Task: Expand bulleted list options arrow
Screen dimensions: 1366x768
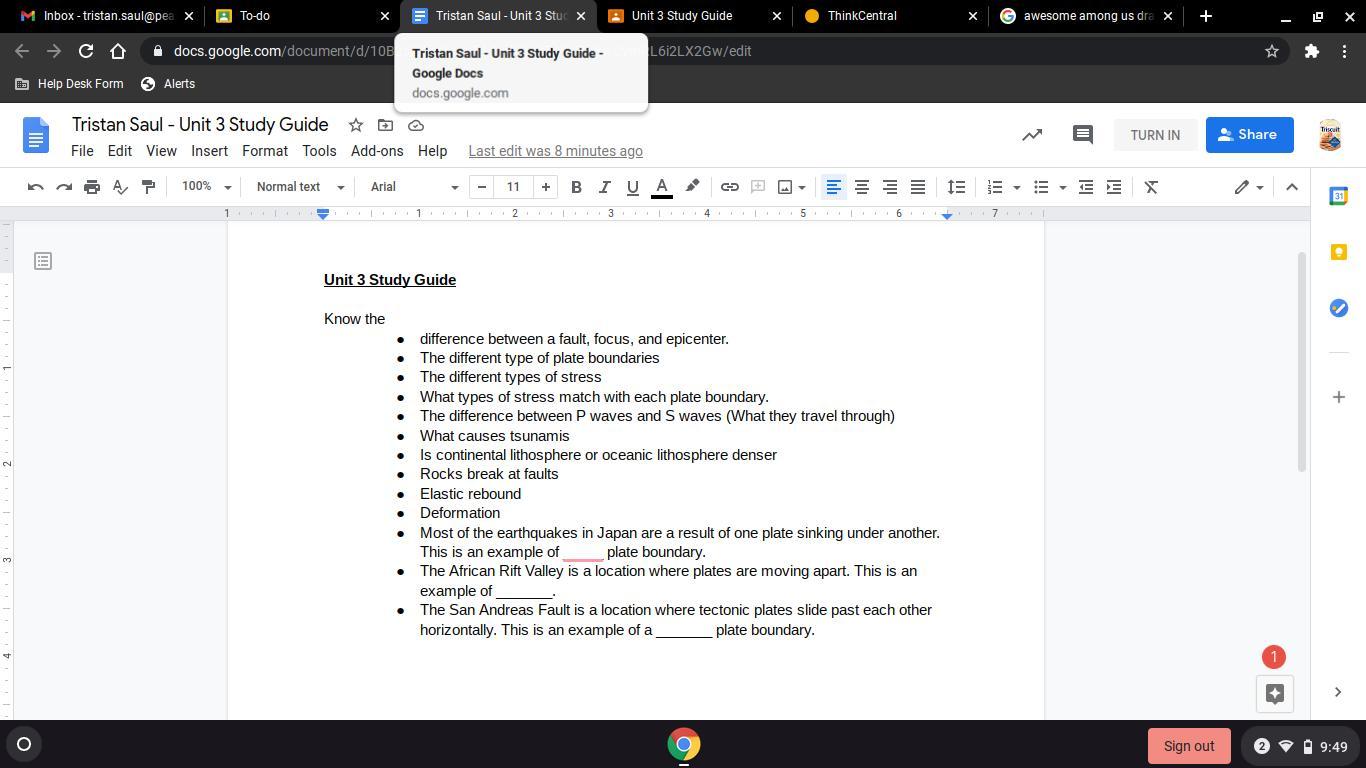Action: point(1062,187)
